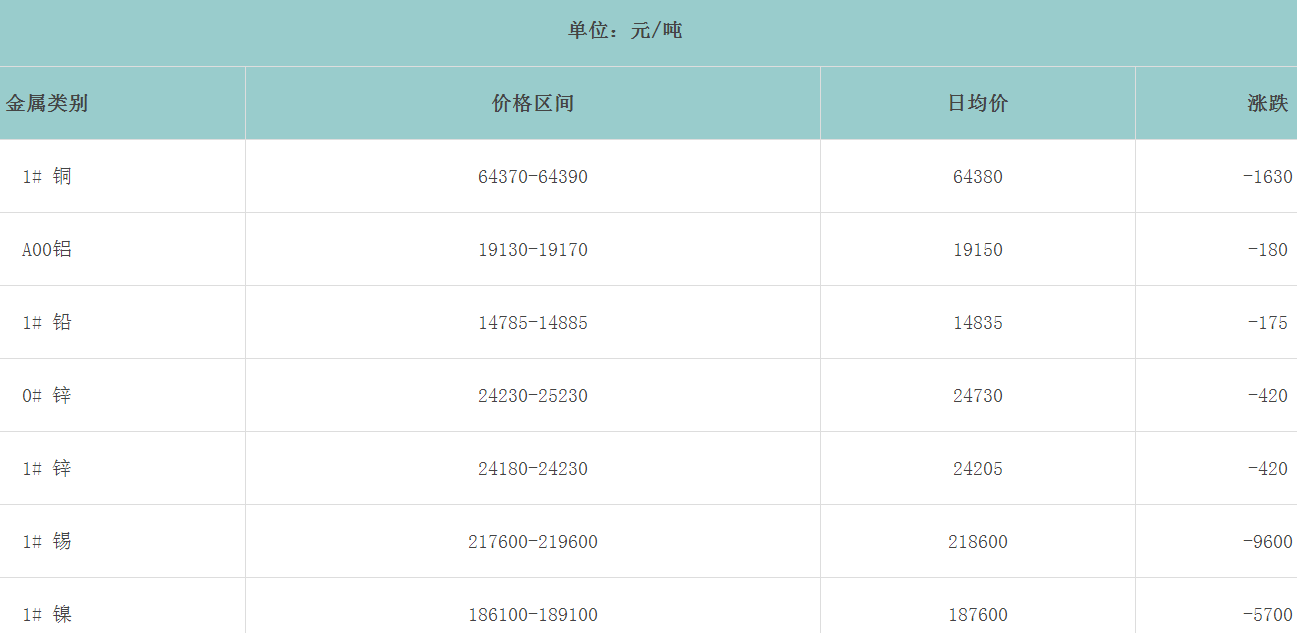
Task: Click the 24180-24230 price range cell
Action: [x=533, y=469]
